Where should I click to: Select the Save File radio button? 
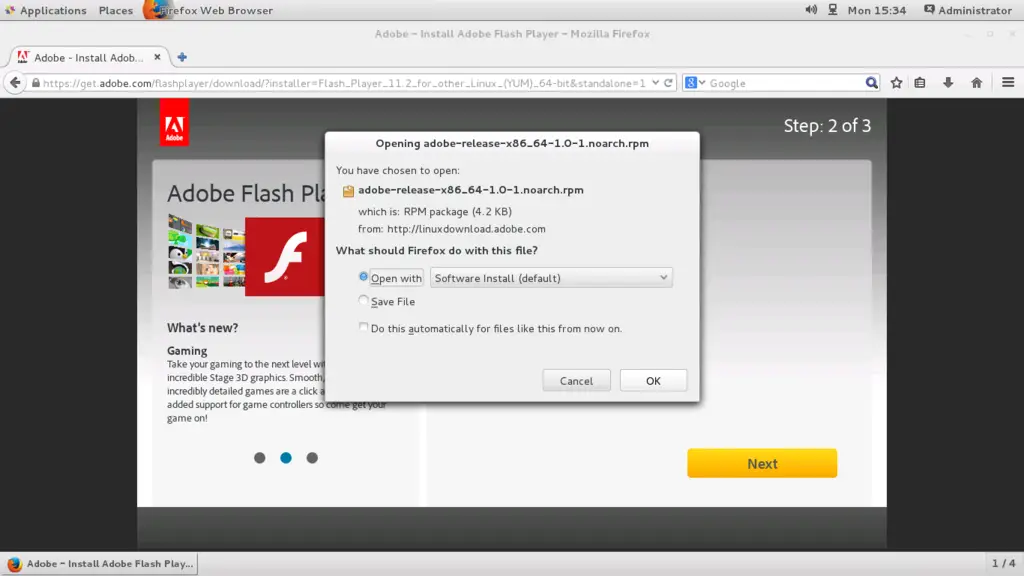363,300
